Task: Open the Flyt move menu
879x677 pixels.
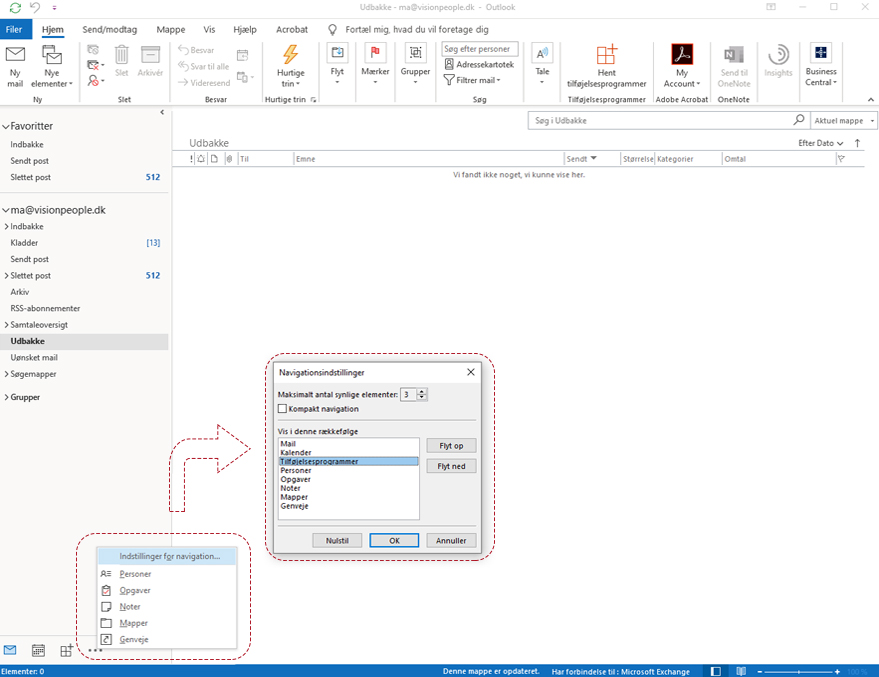Action: click(337, 64)
